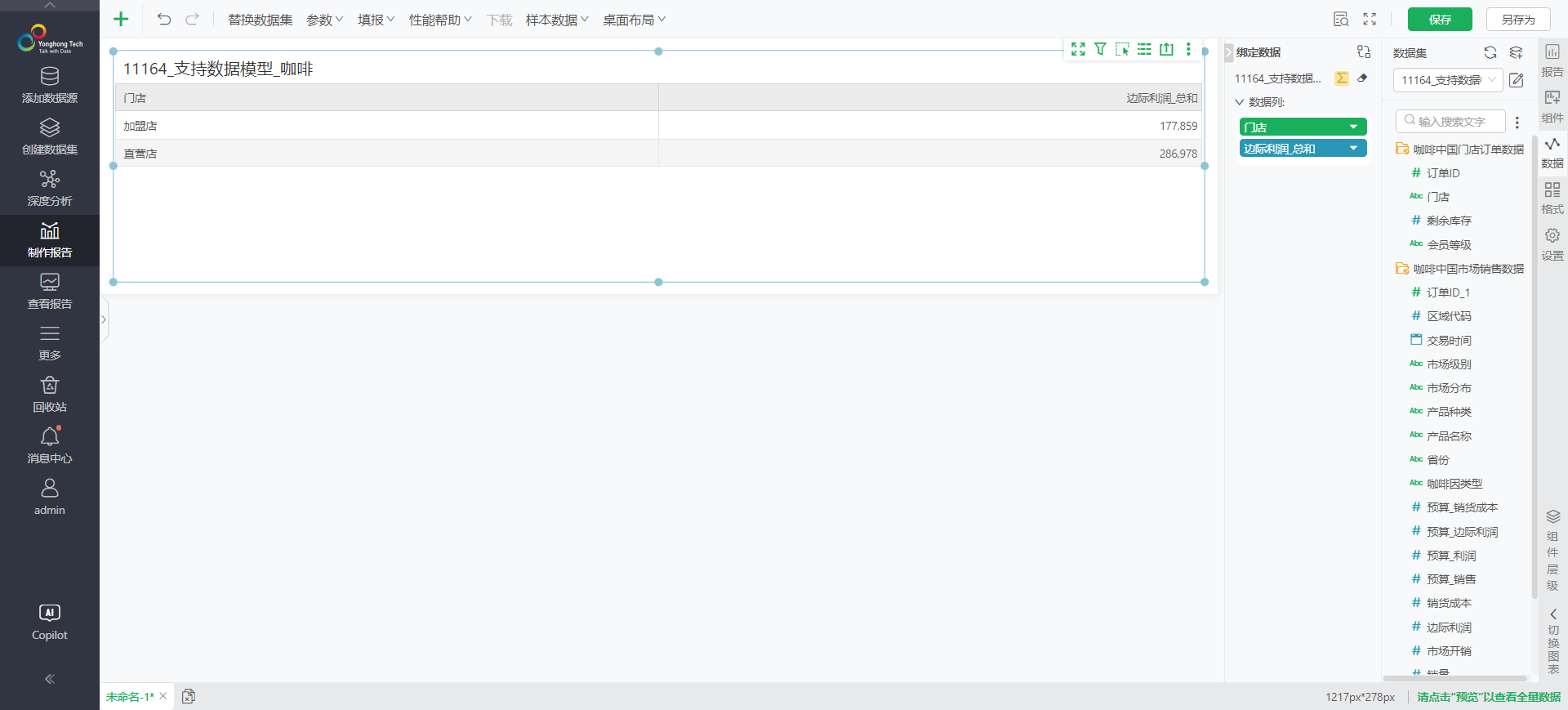The image size is (1568, 710).
Task: Click the 保存 save button
Action: 1440,20
